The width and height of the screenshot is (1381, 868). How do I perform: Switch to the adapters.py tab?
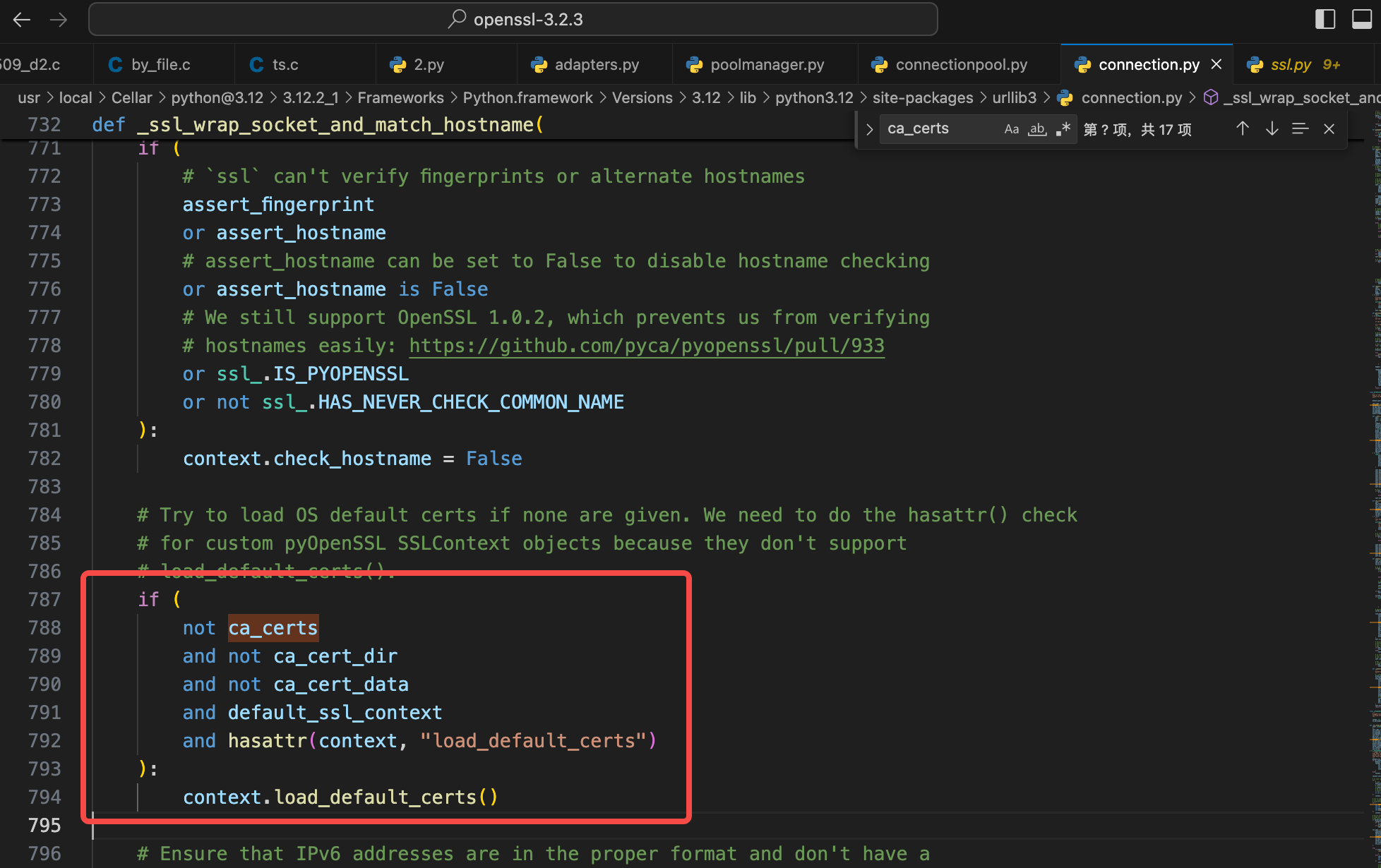click(x=597, y=64)
